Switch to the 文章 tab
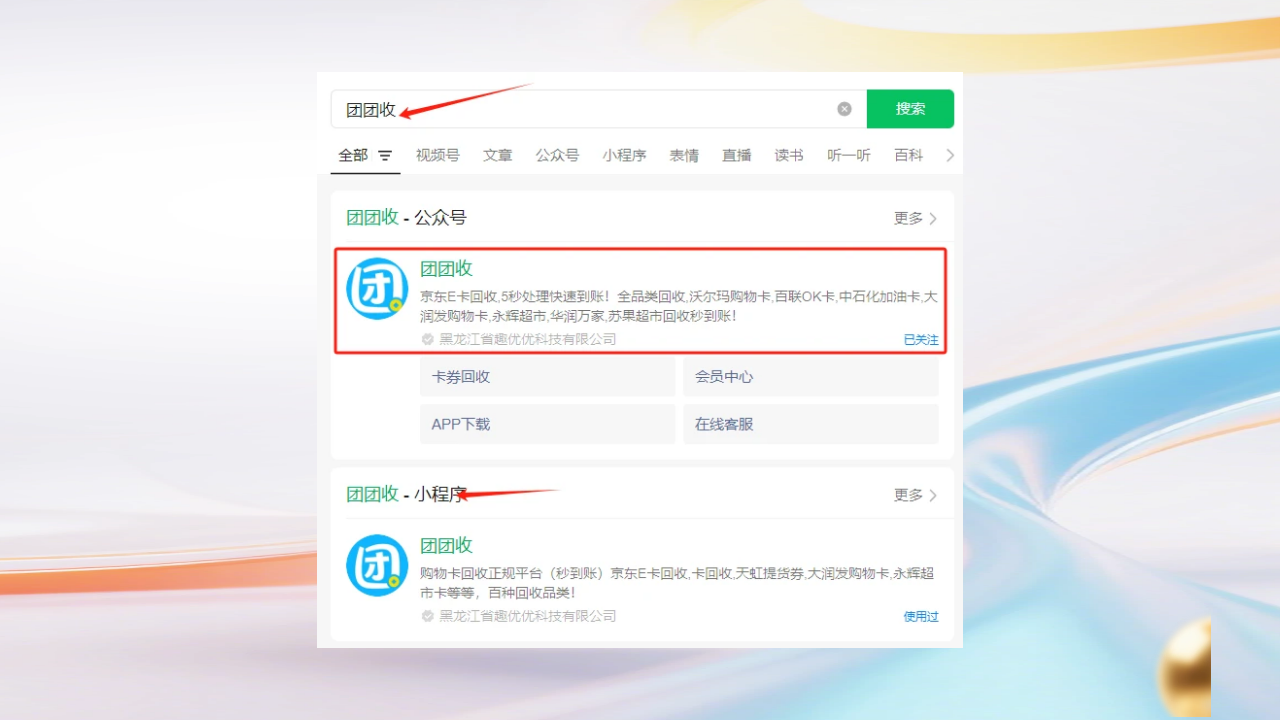The width and height of the screenshot is (1280, 720). 498,155
